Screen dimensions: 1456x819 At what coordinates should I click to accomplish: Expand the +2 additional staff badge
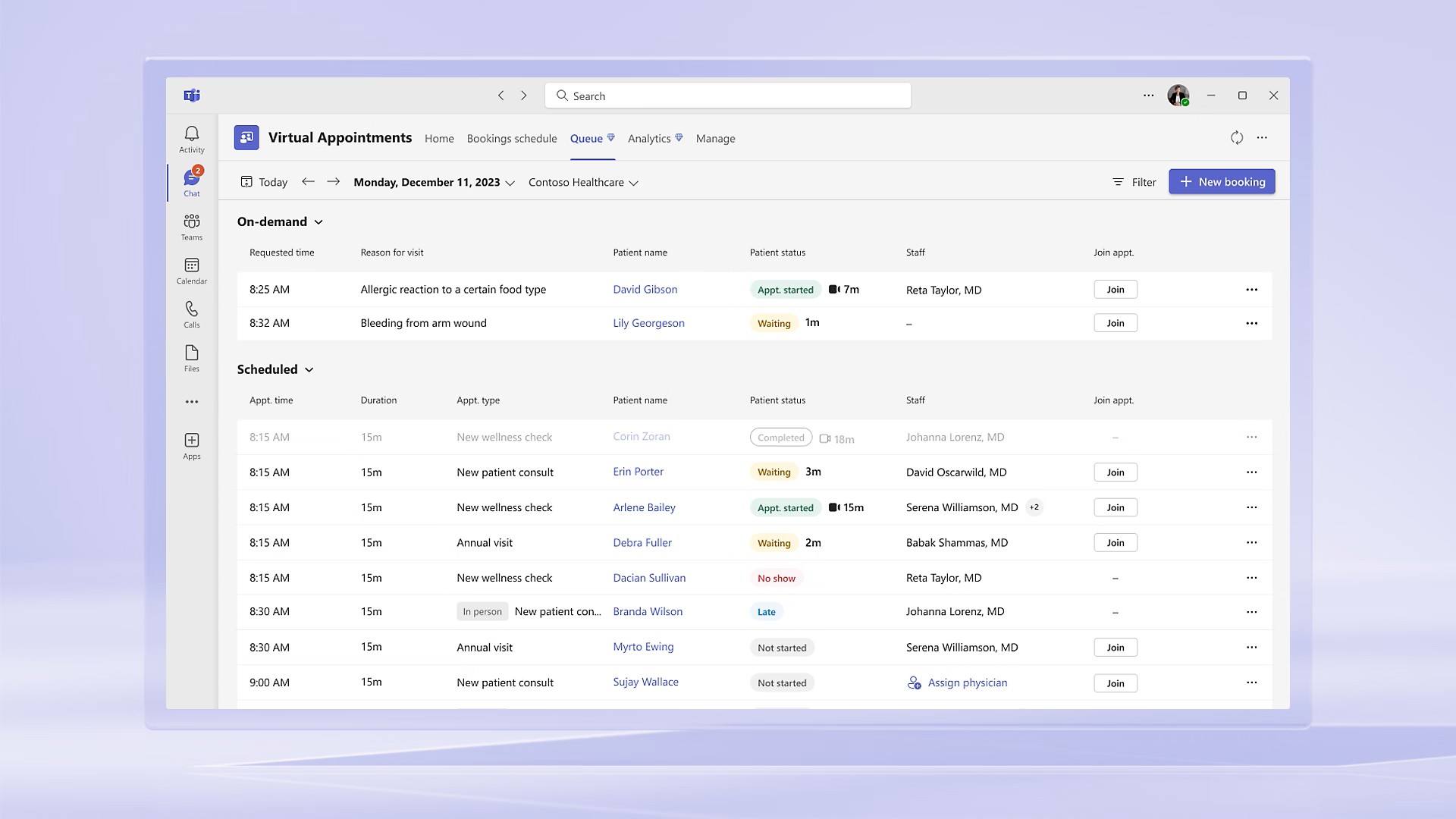coord(1034,507)
